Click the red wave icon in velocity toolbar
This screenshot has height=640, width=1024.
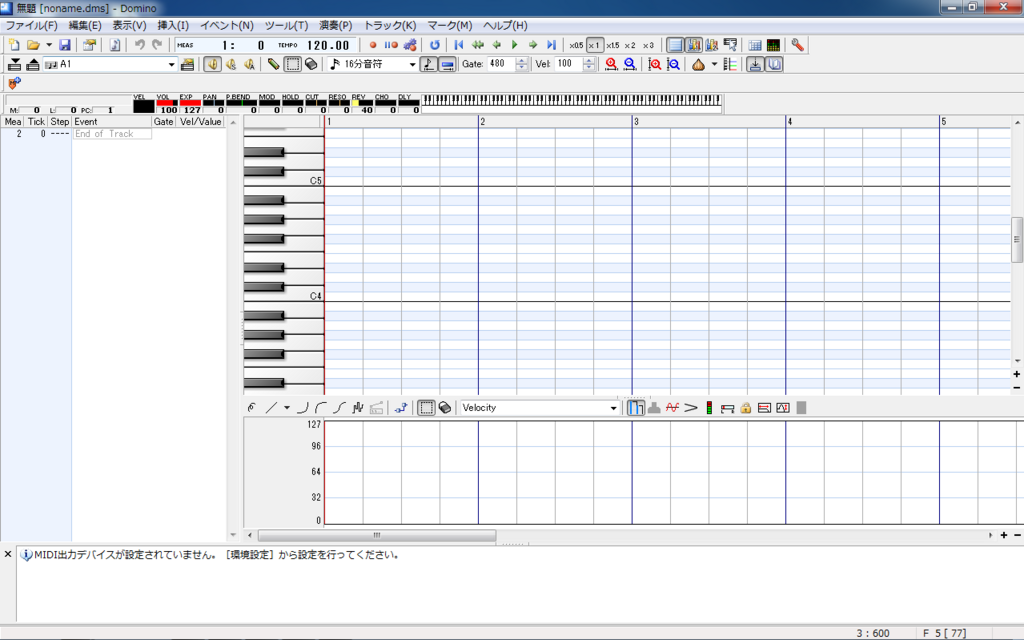point(672,408)
